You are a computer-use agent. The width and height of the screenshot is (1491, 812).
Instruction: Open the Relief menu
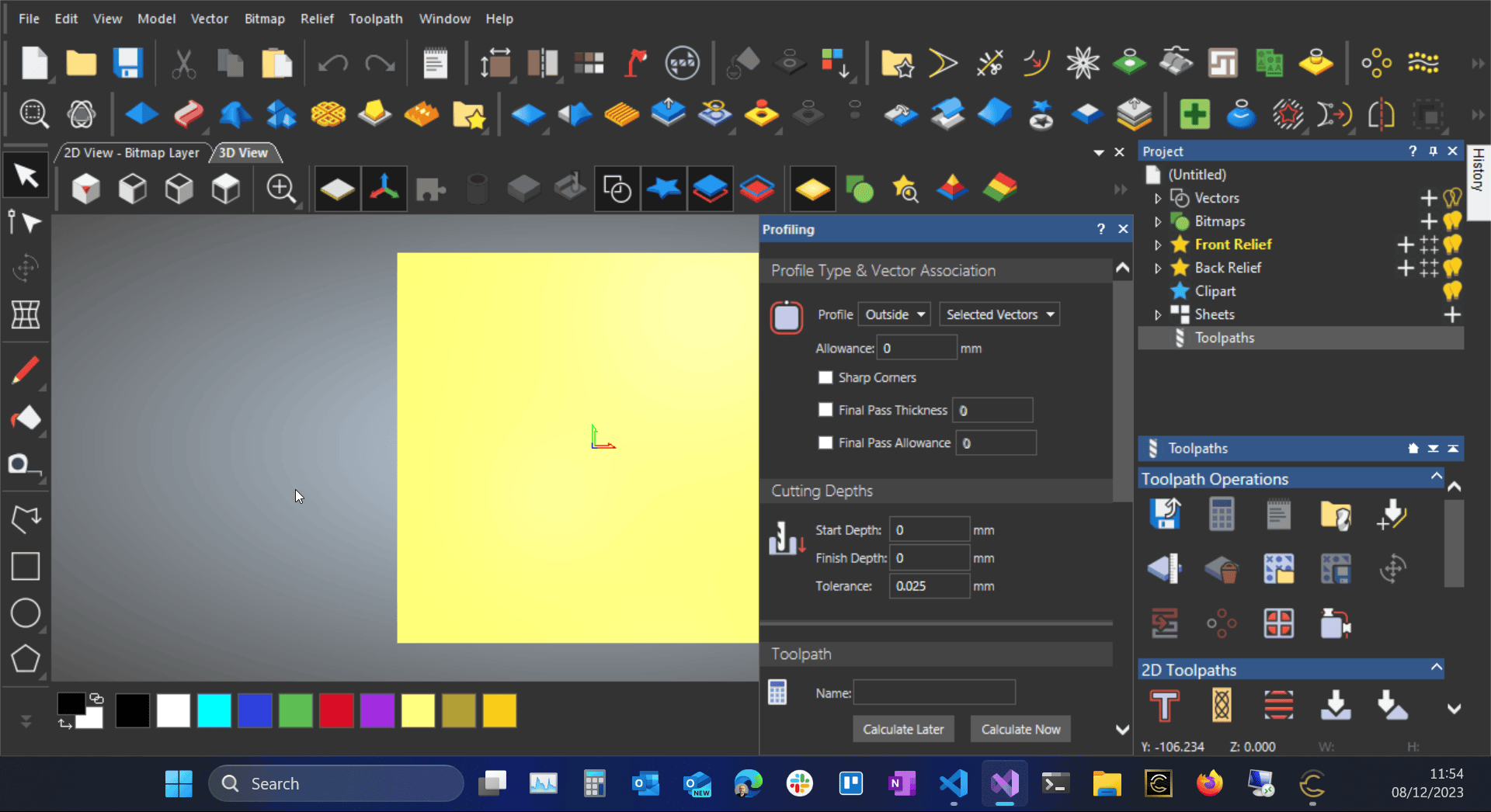click(x=317, y=19)
